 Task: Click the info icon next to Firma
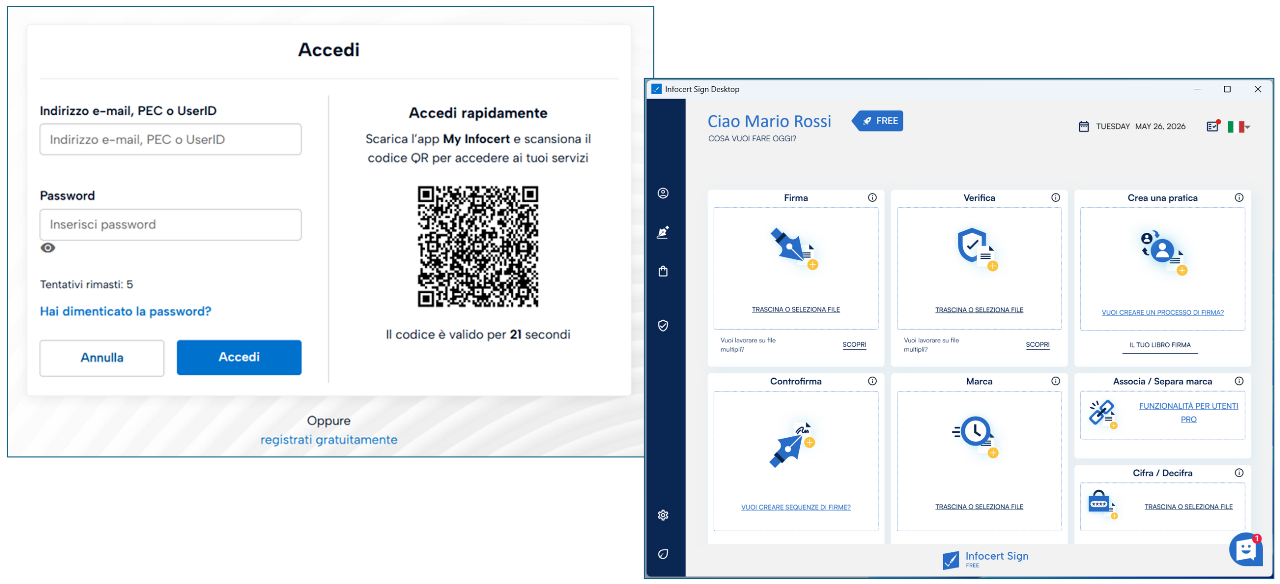872,198
